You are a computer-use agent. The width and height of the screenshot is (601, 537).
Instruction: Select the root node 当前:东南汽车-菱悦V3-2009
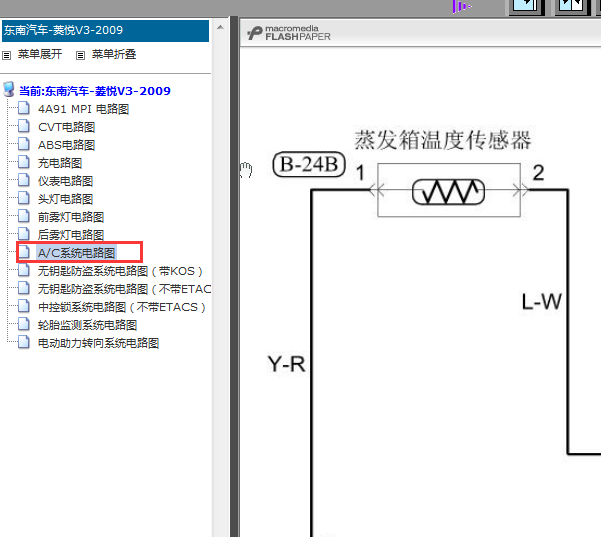click(x=95, y=91)
